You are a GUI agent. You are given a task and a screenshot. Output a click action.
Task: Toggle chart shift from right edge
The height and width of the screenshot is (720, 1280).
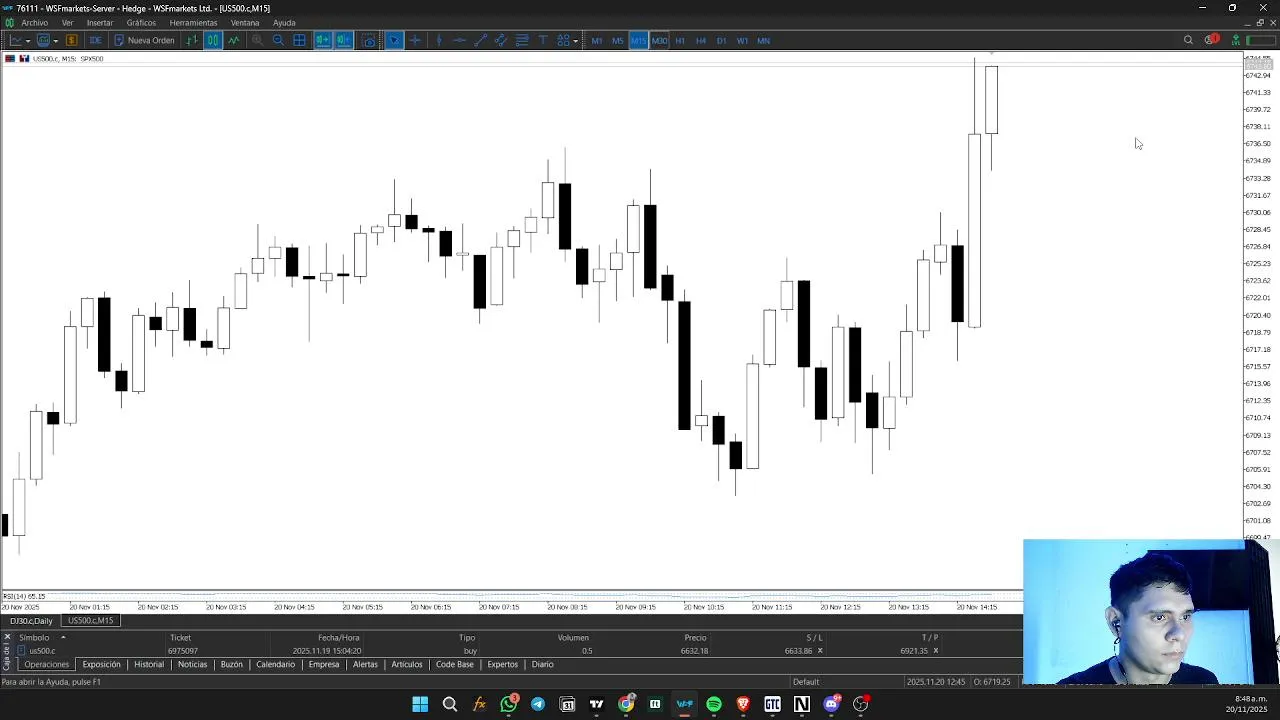point(344,40)
